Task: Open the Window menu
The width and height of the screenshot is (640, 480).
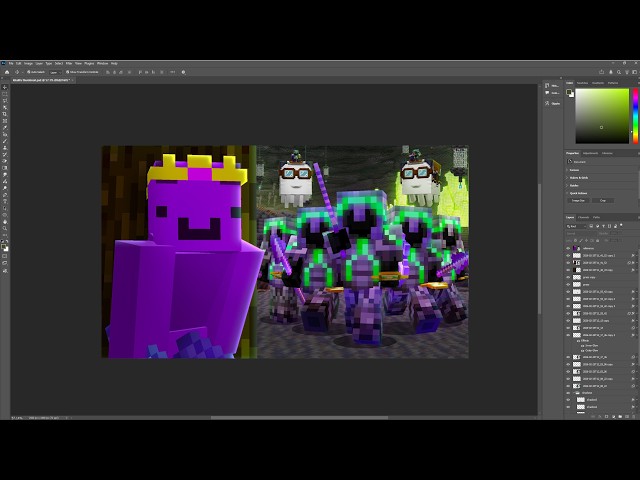Action: (x=102, y=63)
